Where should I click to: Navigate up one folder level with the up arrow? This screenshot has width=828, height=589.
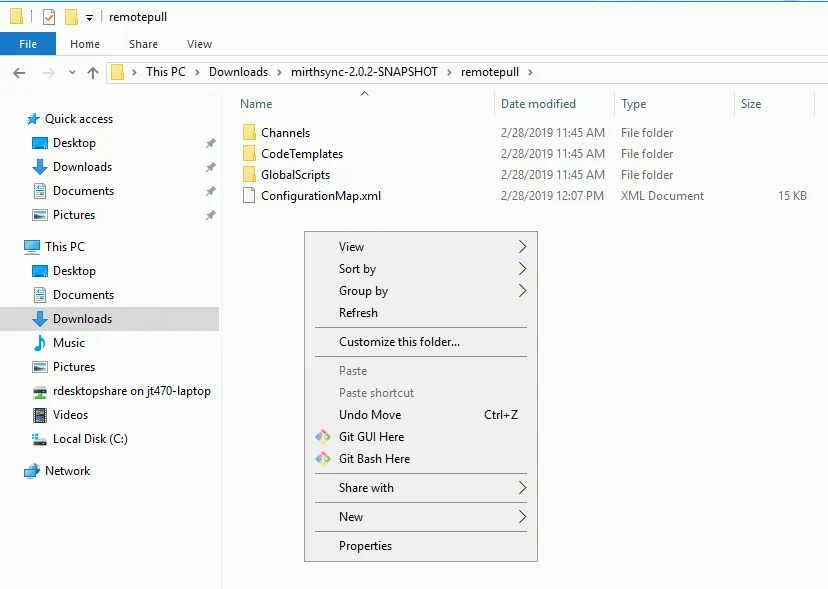[x=93, y=72]
